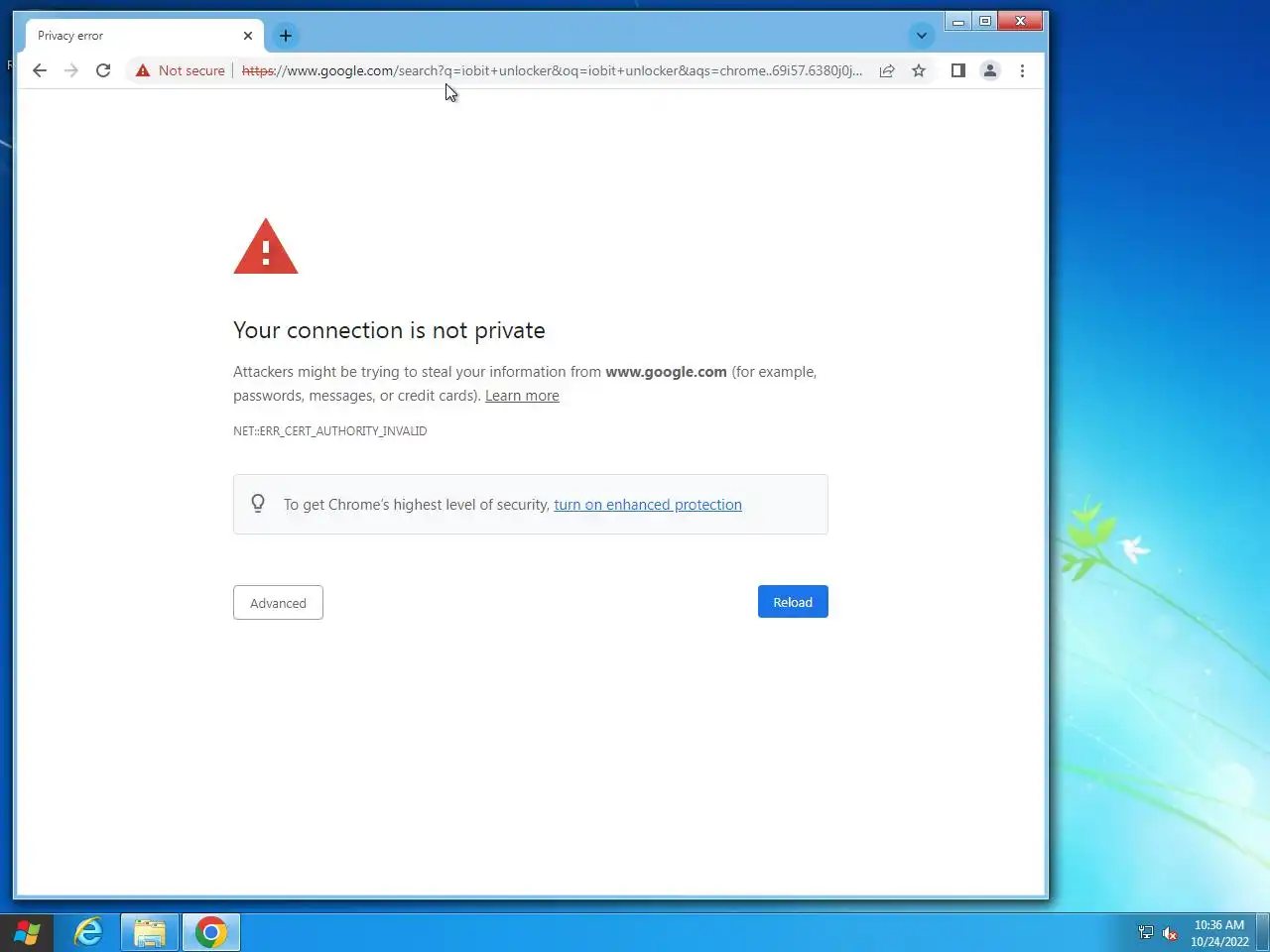This screenshot has width=1270, height=952.
Task: Close the Privacy error tab
Action: tap(248, 36)
